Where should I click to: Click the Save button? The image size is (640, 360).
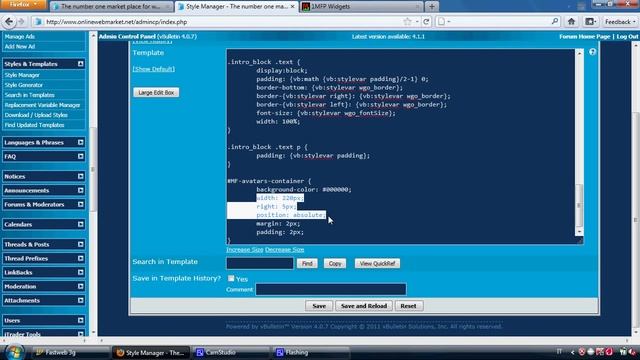(x=319, y=306)
